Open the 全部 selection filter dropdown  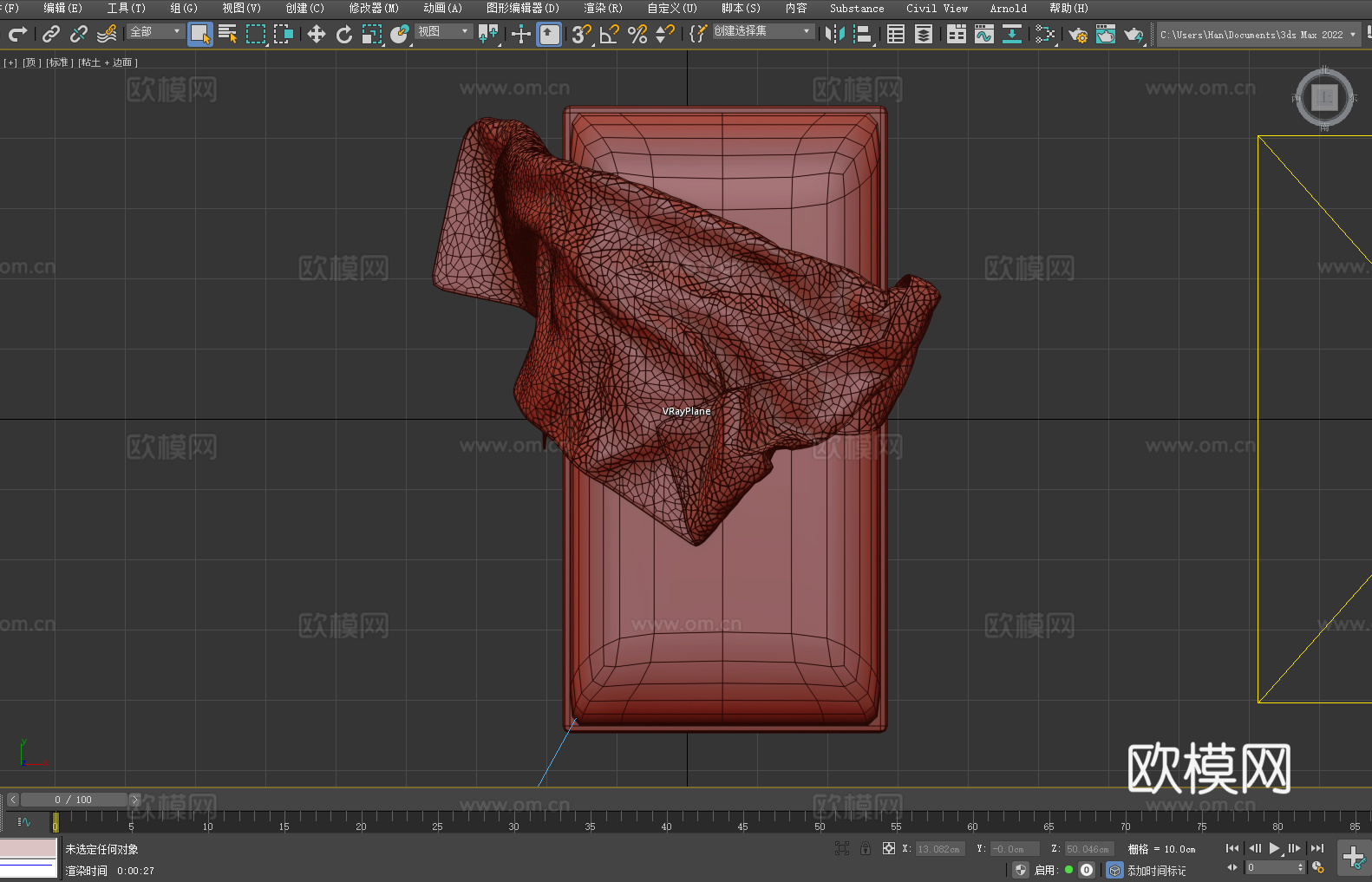pyautogui.click(x=155, y=31)
